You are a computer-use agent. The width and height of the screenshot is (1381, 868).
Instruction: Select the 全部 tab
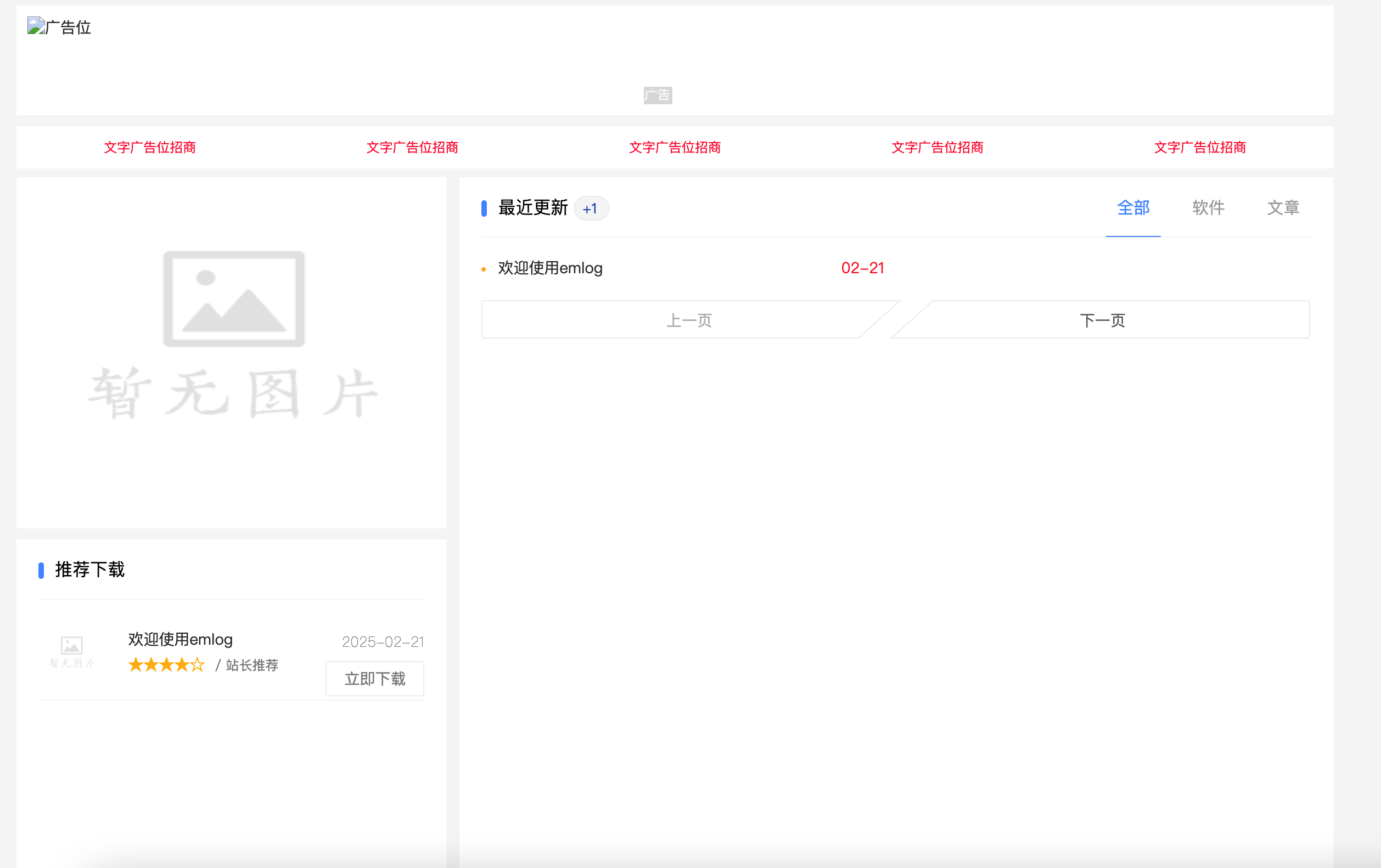1133,208
